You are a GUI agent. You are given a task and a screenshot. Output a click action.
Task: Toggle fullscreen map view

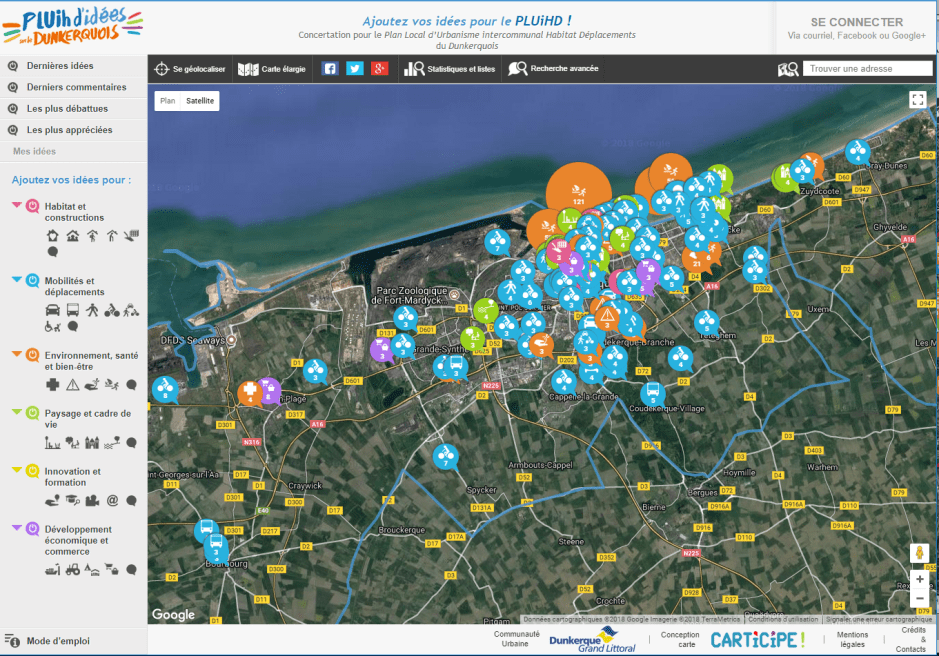pos(917,99)
